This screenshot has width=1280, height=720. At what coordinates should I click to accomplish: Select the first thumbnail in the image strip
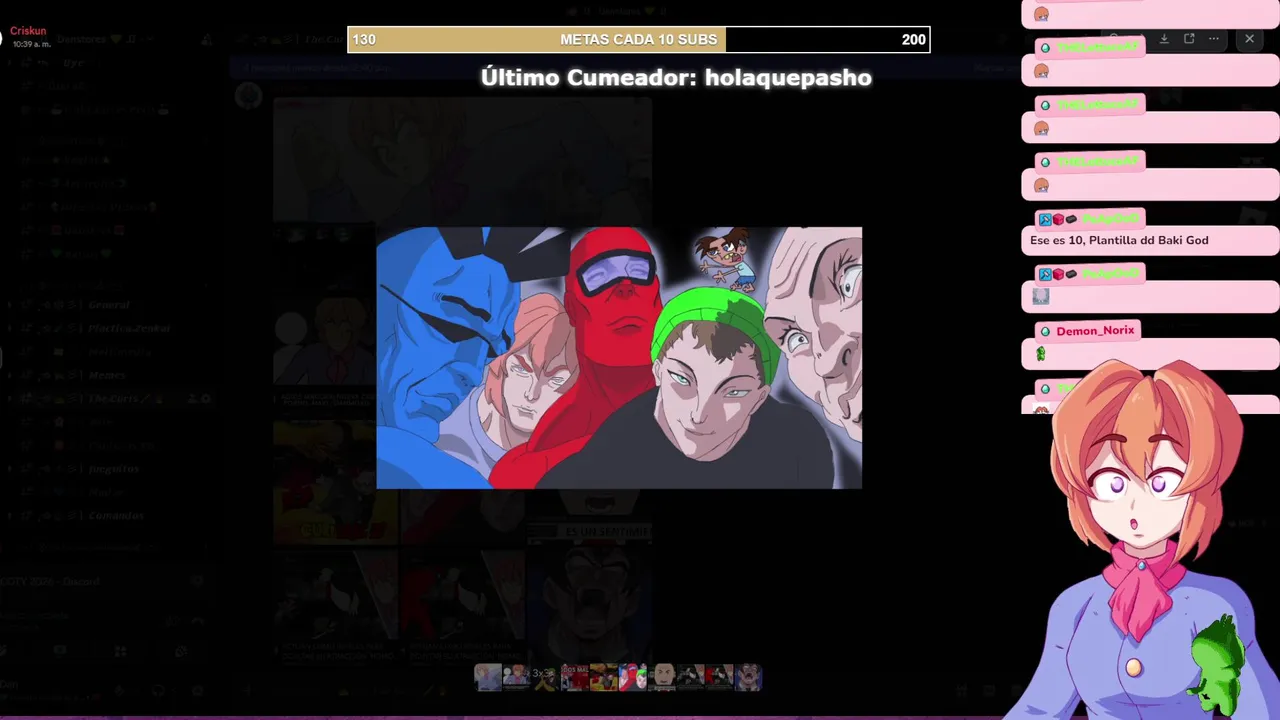point(488,677)
